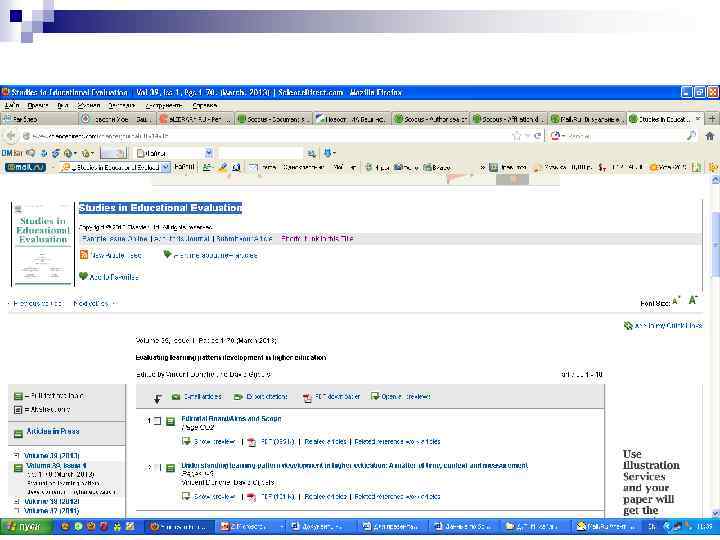Click the alert green icon beside RSS feed
The width and height of the screenshot is (720, 540).
167,254
